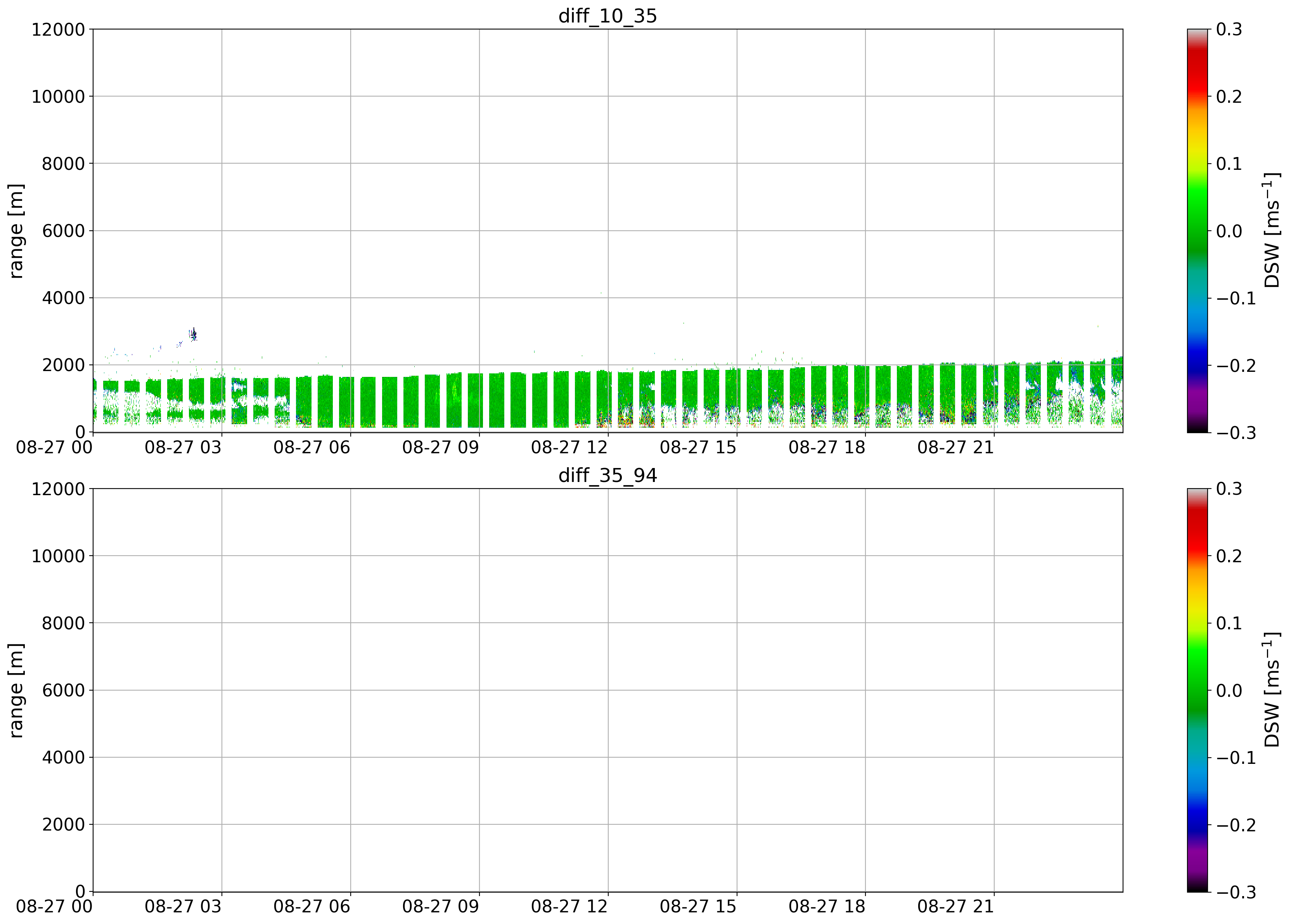Click the 0.0 tick on diff_35_94 colorbar

point(1229,691)
